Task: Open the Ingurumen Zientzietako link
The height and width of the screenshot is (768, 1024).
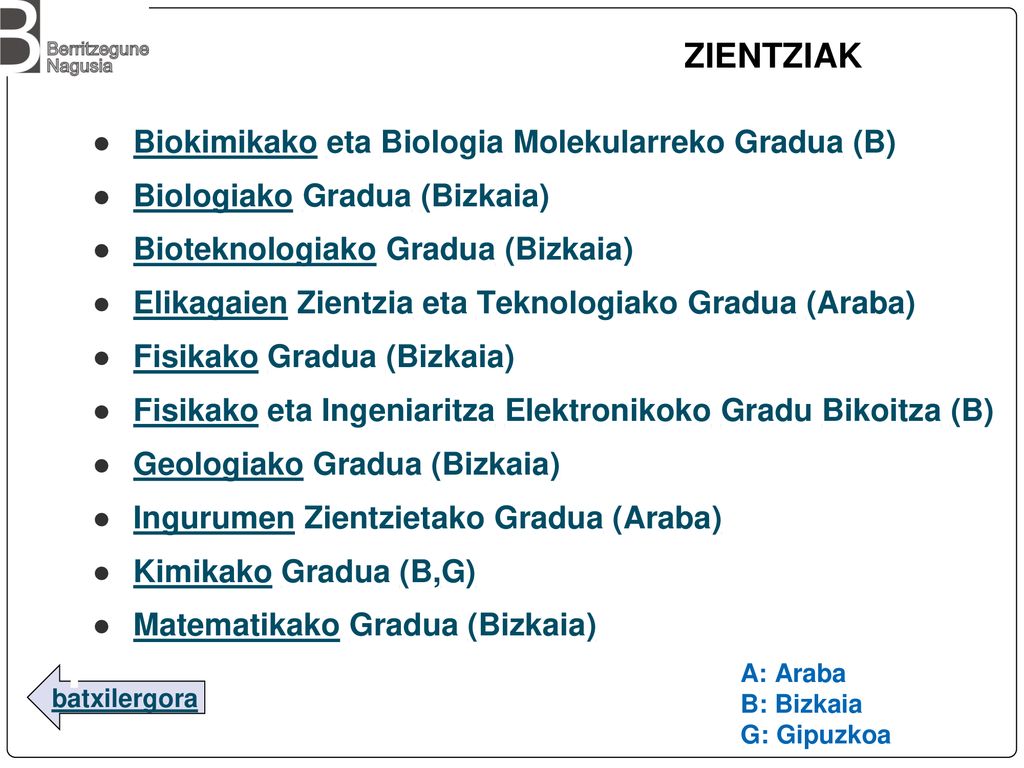Action: coord(214,519)
